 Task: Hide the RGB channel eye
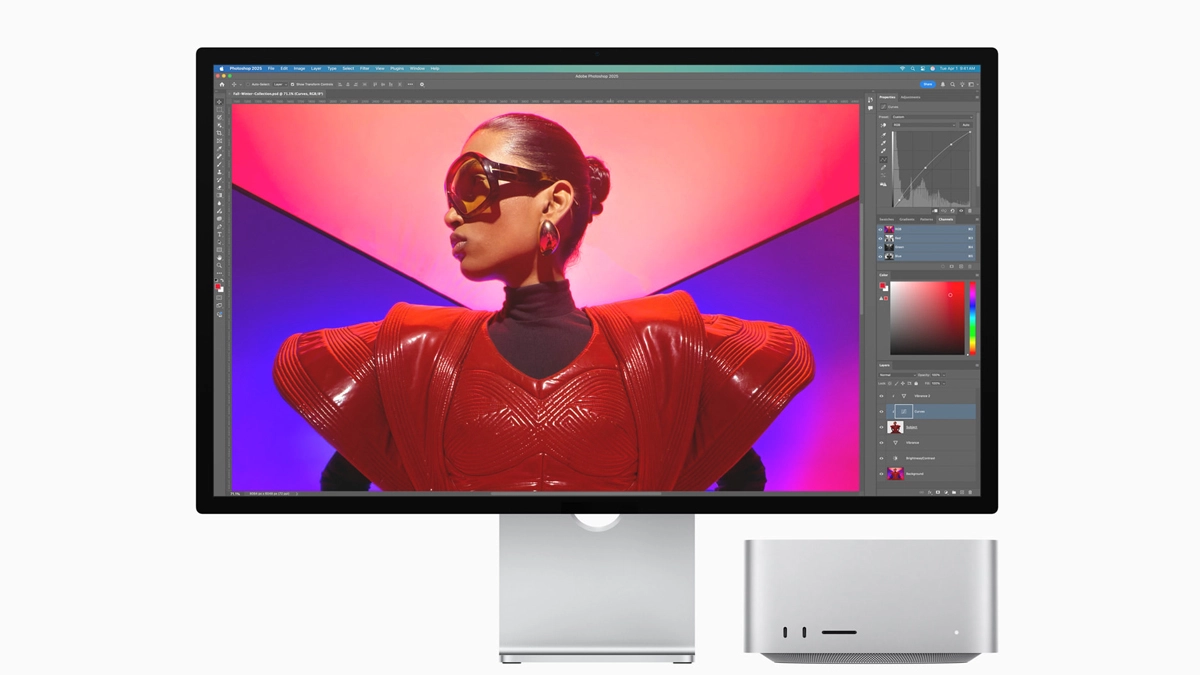pyautogui.click(x=880, y=229)
